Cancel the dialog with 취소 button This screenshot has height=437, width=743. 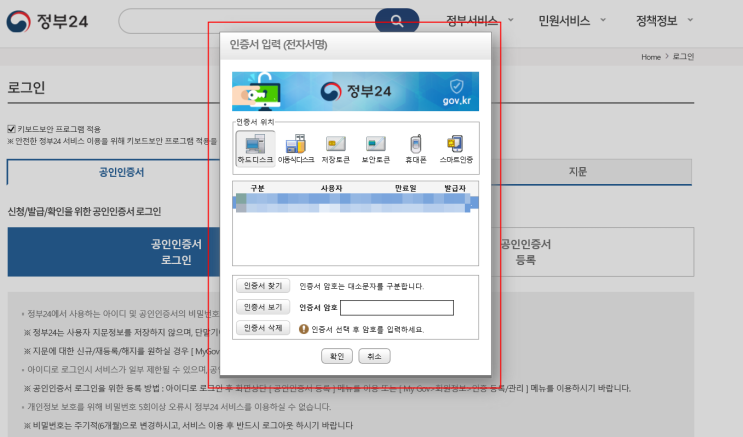[374, 356]
